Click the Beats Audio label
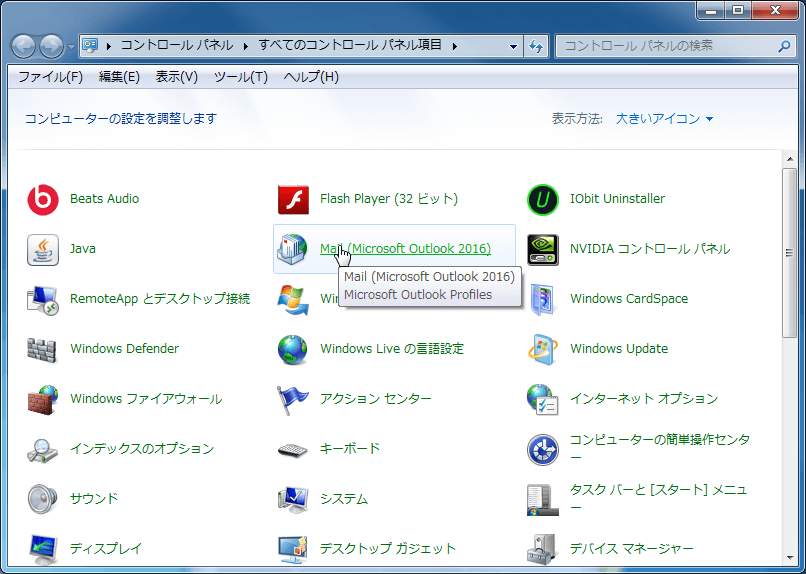806x574 pixels. click(x=104, y=198)
